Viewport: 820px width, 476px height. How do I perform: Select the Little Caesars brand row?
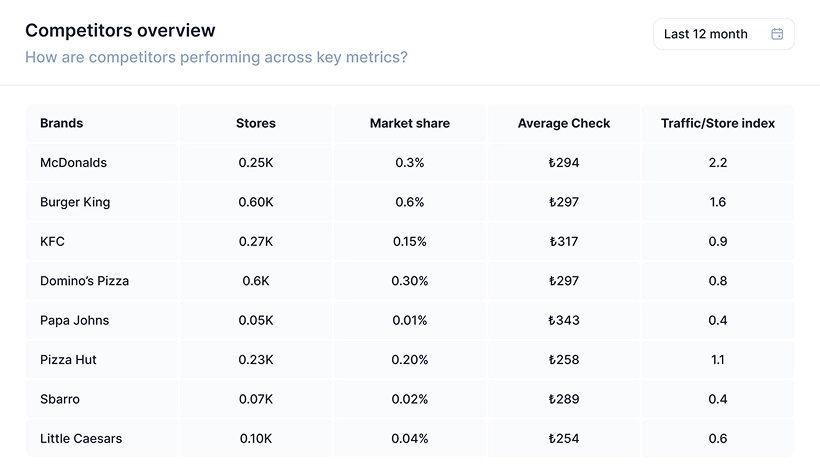[81, 438]
